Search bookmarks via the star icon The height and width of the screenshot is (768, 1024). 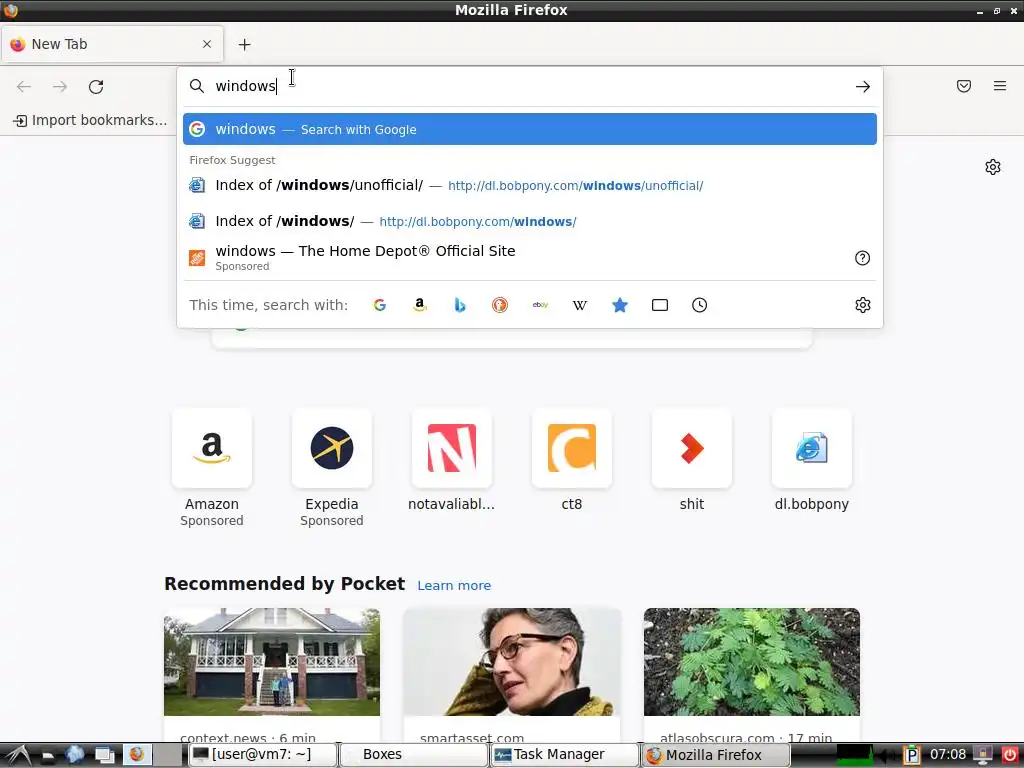click(620, 305)
